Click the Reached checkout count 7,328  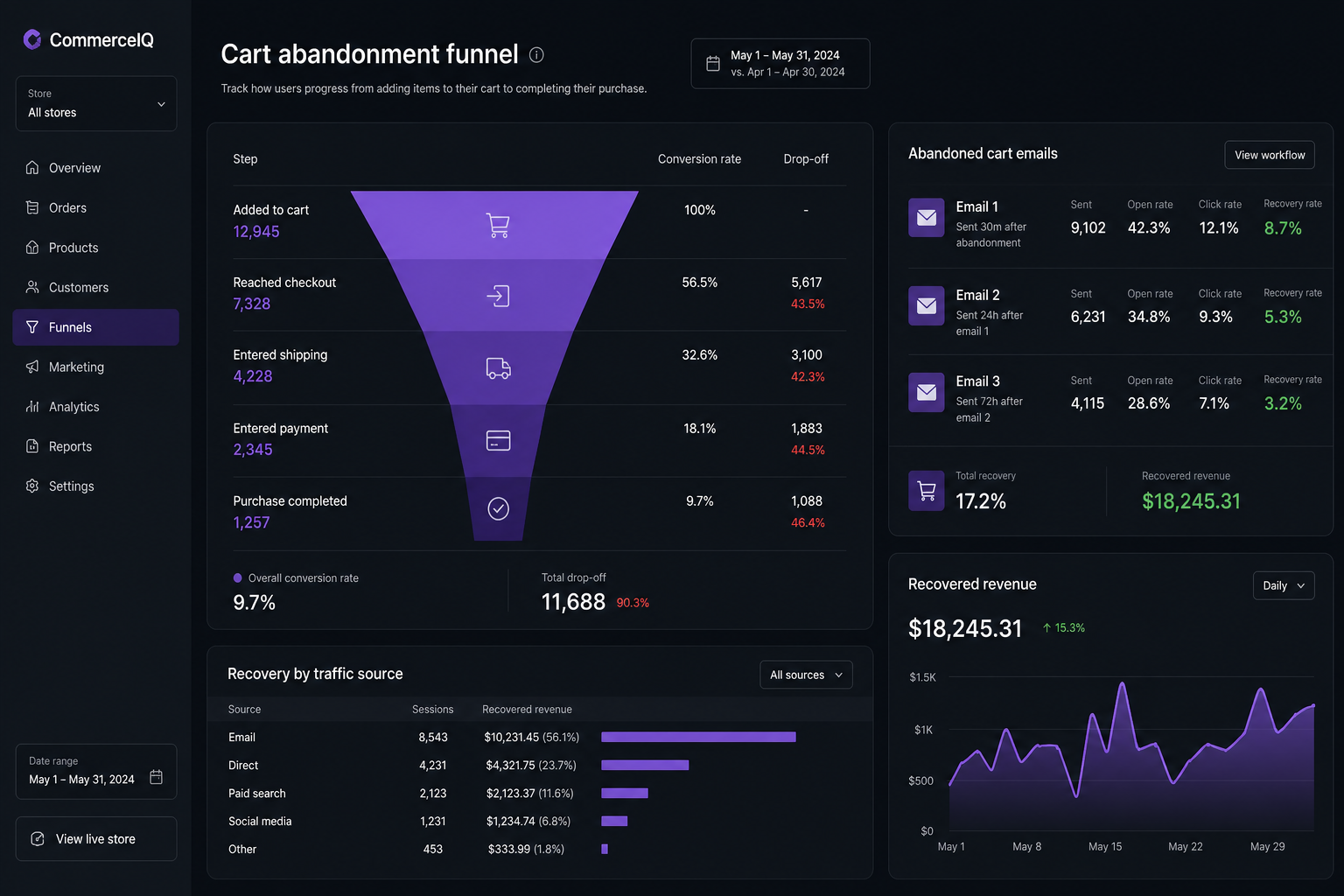click(252, 304)
